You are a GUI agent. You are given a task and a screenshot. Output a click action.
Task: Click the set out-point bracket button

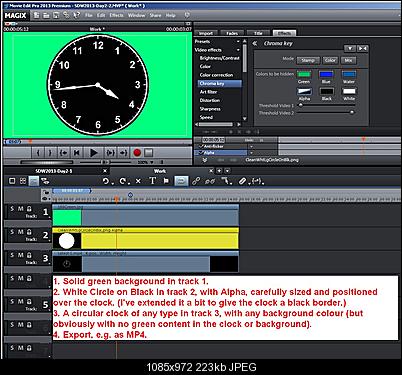[x=50, y=153]
